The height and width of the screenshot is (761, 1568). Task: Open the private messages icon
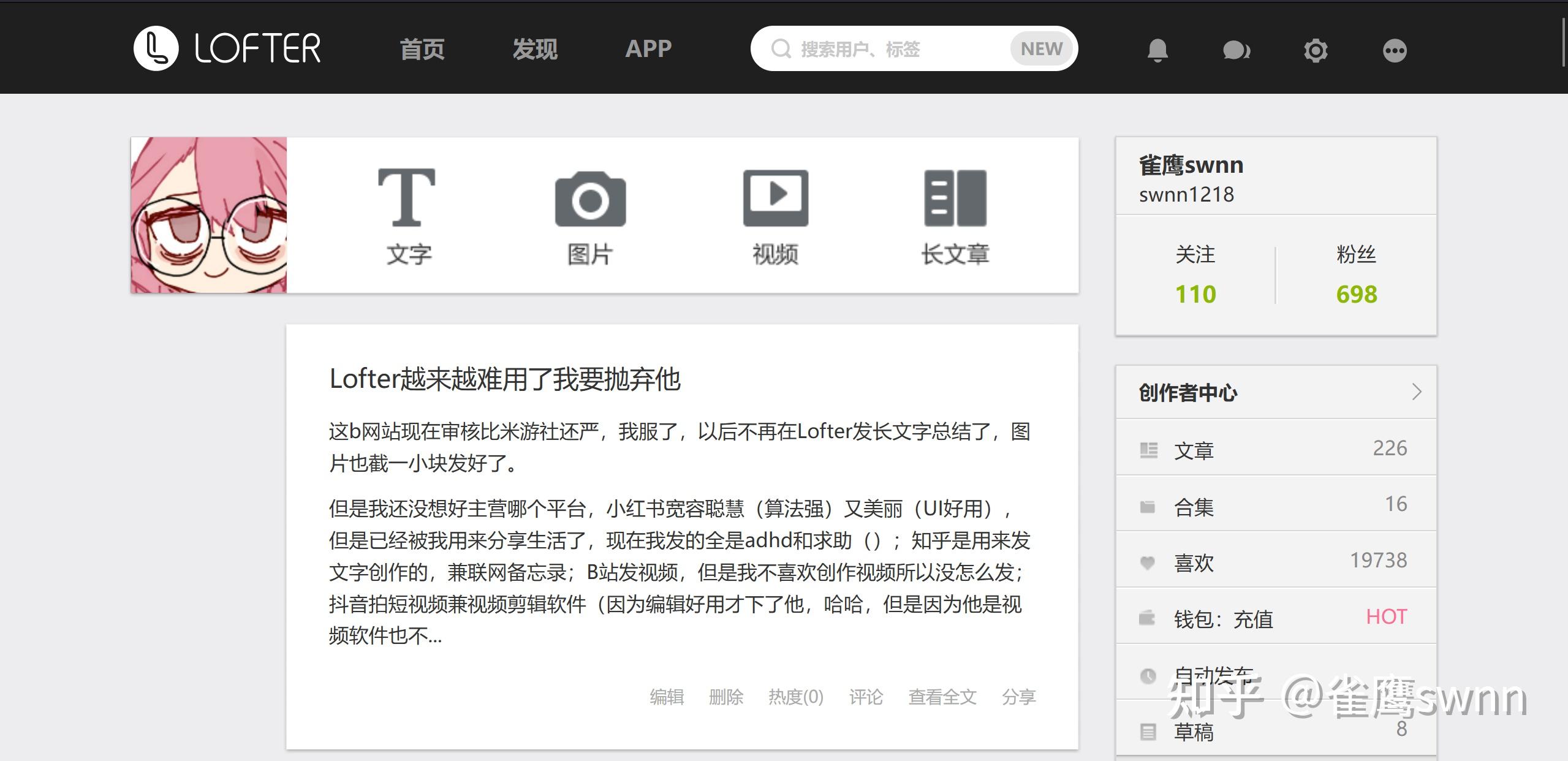click(x=1236, y=49)
